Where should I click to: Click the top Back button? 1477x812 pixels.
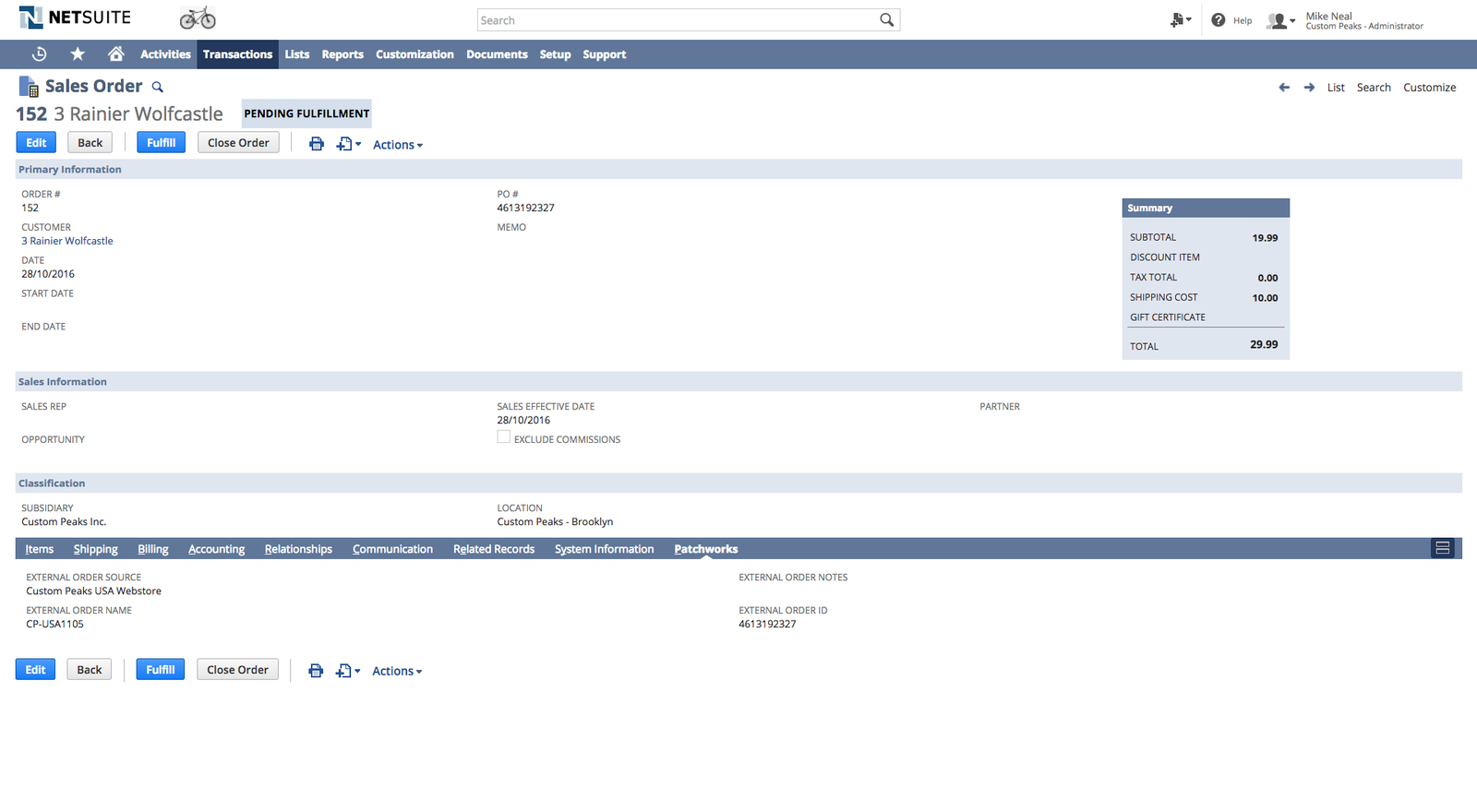click(x=90, y=143)
